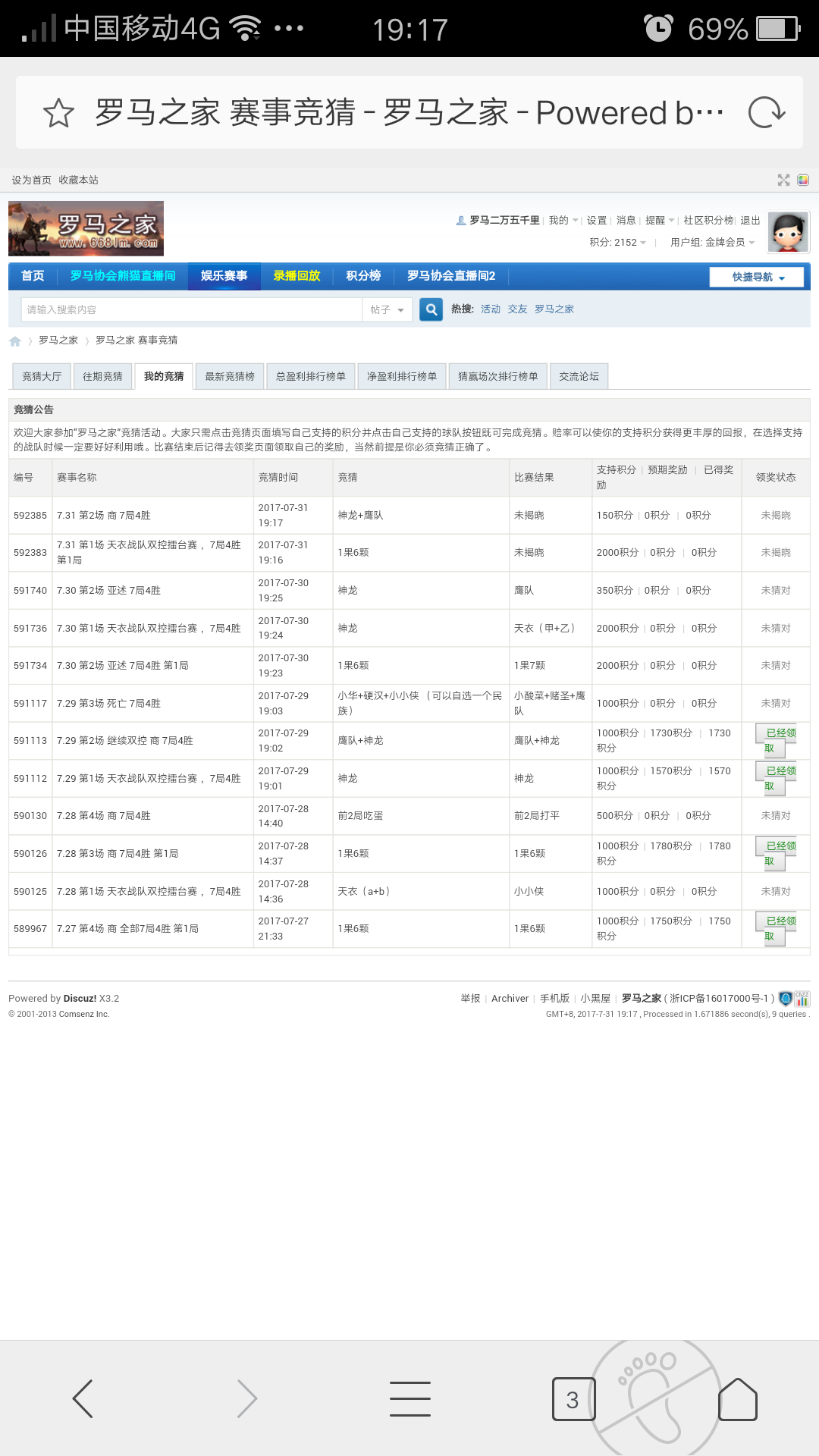Image resolution: width=819 pixels, height=1456 pixels.
Task: Toggle the widescreen layout icon
Action: point(783,180)
